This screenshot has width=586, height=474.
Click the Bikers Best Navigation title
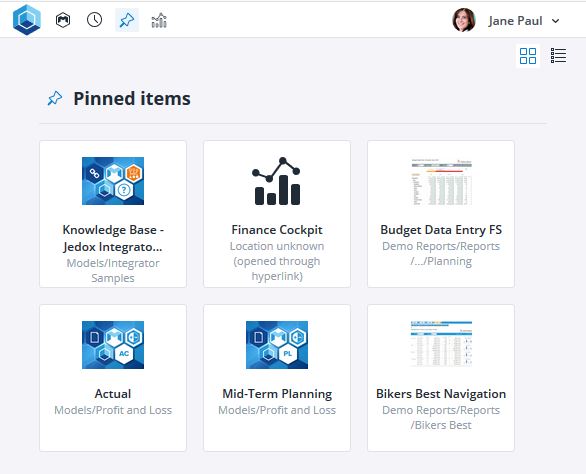[441, 394]
